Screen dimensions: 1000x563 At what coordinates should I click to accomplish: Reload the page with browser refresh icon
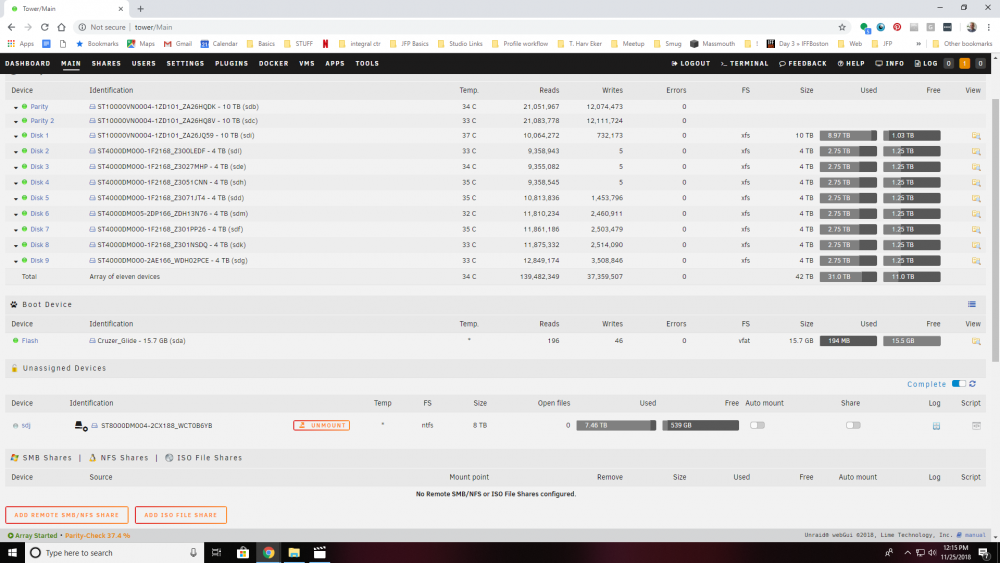(x=45, y=27)
